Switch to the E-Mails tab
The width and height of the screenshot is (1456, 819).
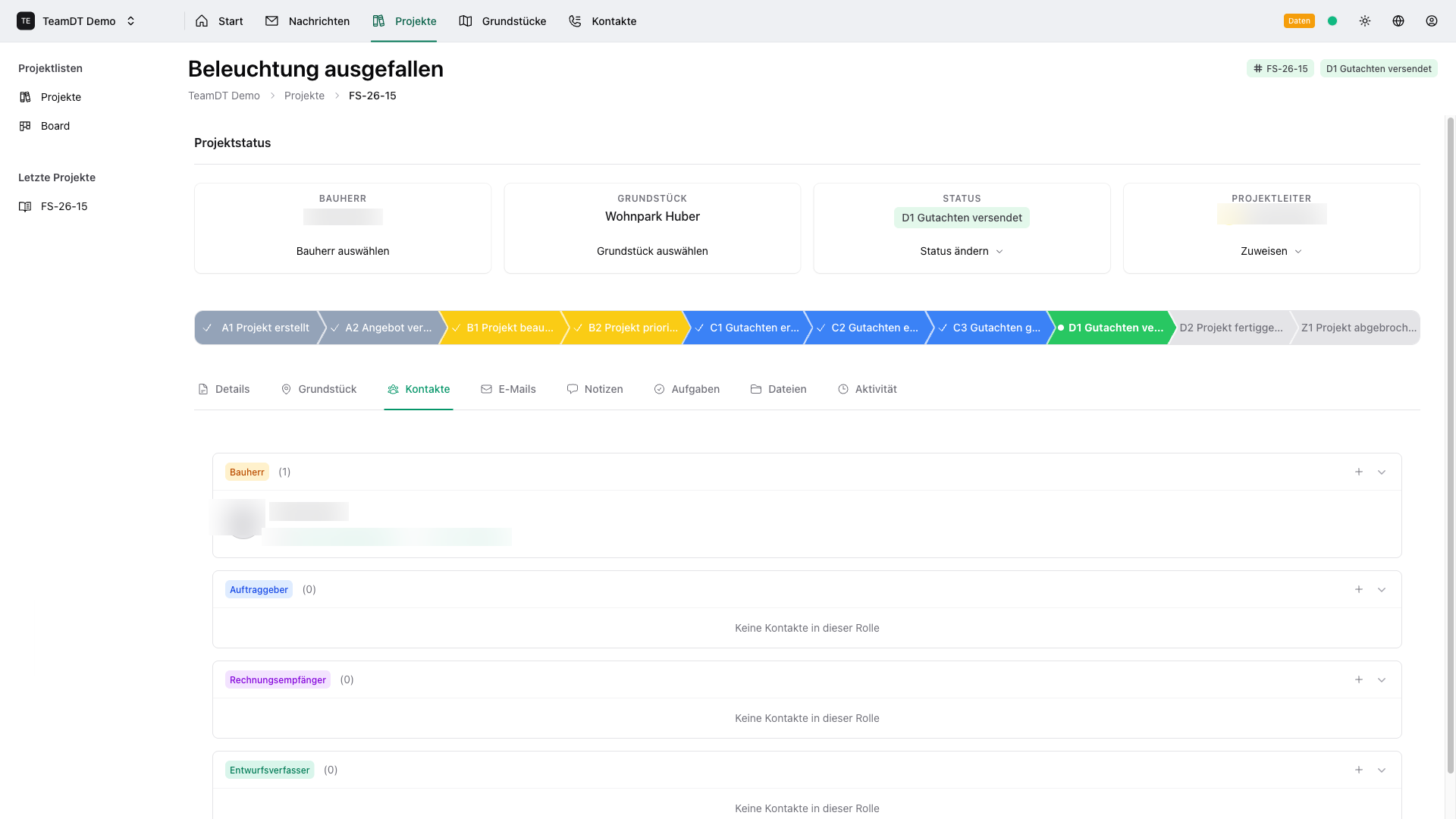(x=508, y=389)
